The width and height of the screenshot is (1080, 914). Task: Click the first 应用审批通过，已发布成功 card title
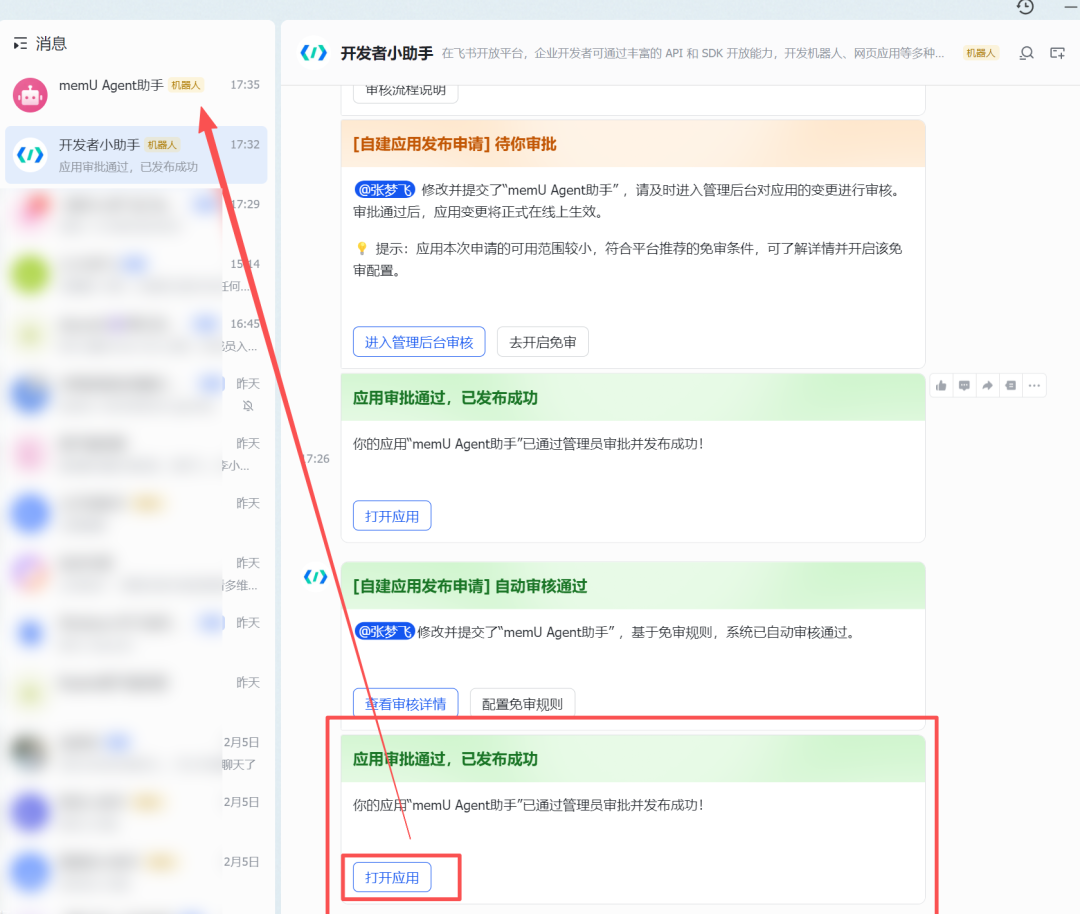[x=445, y=397]
